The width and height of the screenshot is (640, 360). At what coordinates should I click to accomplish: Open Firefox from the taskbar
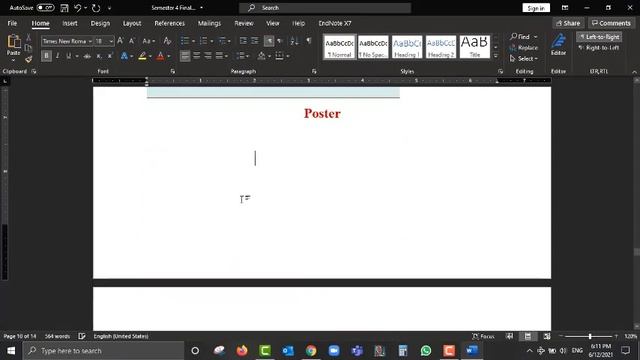click(x=242, y=351)
